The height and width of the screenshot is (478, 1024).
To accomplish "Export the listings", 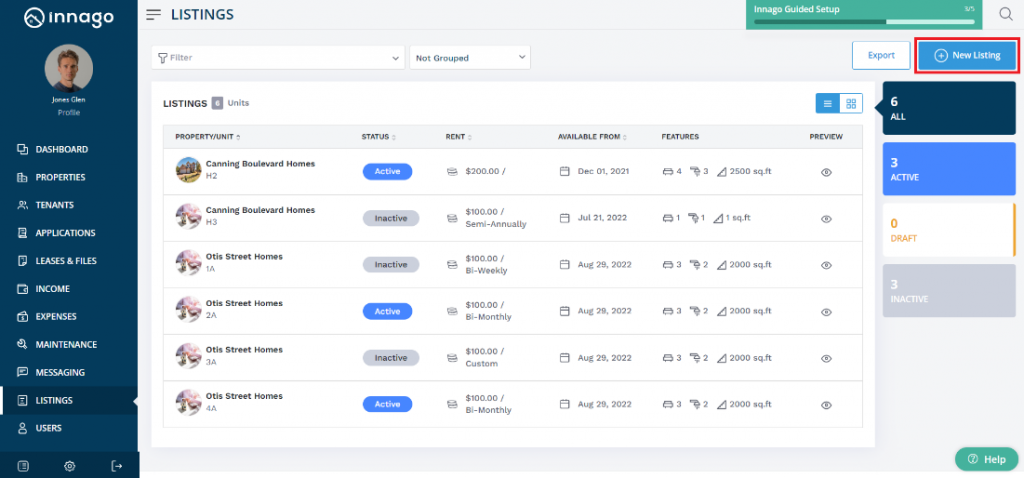I will pyautogui.click(x=881, y=55).
